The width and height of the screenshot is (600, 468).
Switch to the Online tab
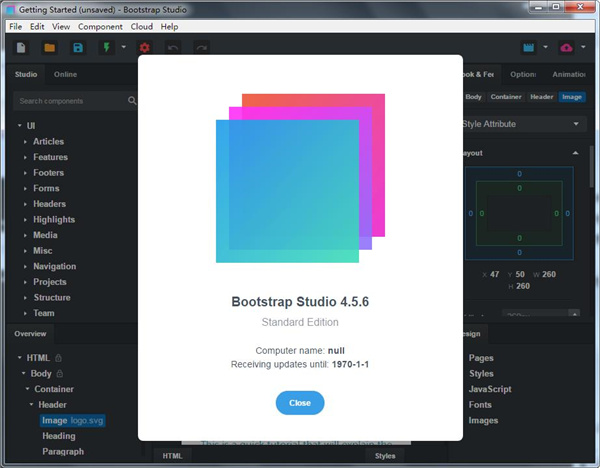(65, 74)
